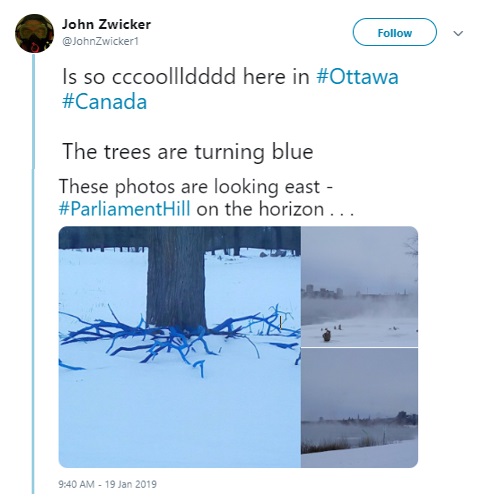This screenshot has height=501, width=480.
Task: Open the #ParliamentHill hashtag
Action: click(124, 209)
